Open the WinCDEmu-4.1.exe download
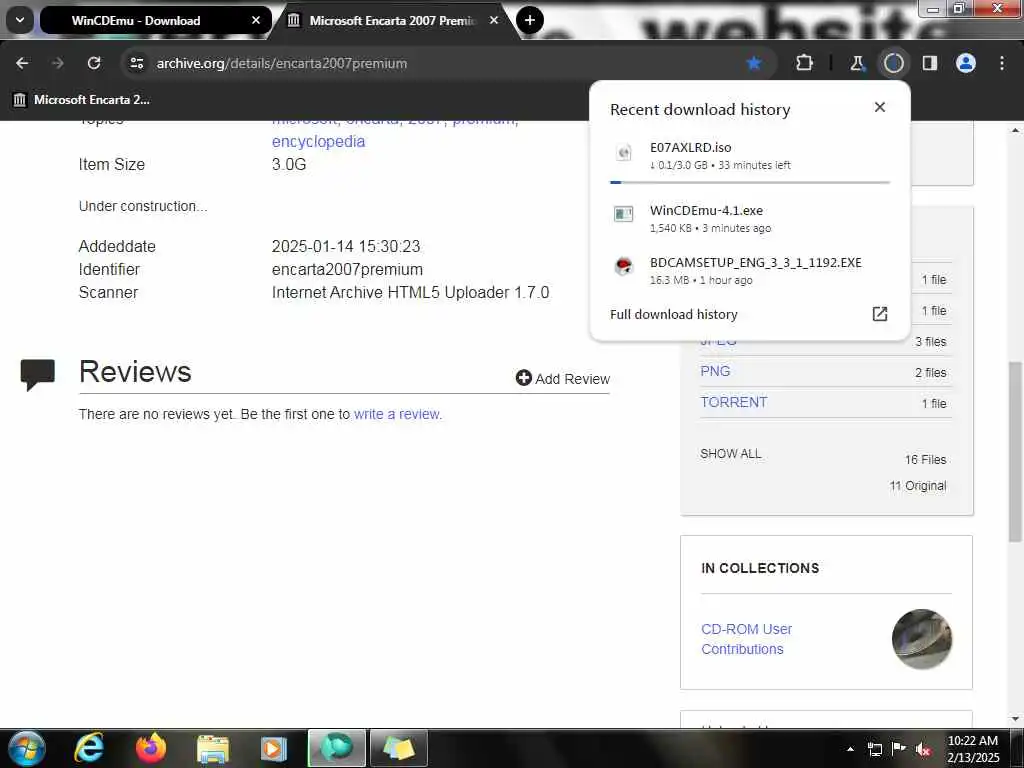The image size is (1024, 768). (750, 218)
